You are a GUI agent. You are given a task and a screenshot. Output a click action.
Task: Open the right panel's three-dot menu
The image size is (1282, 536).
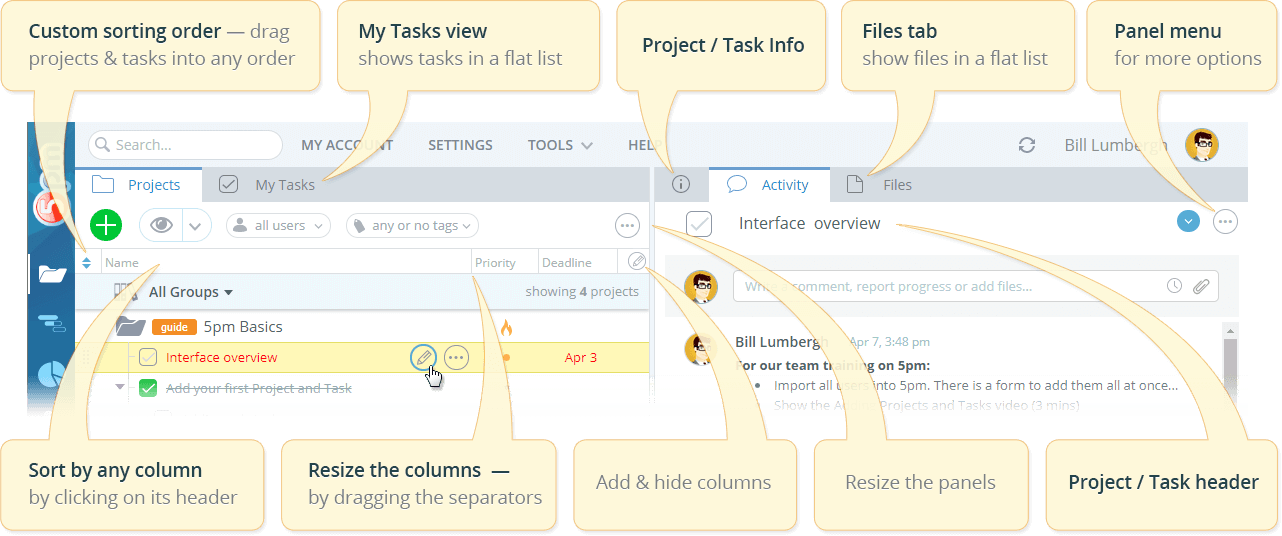click(1225, 222)
